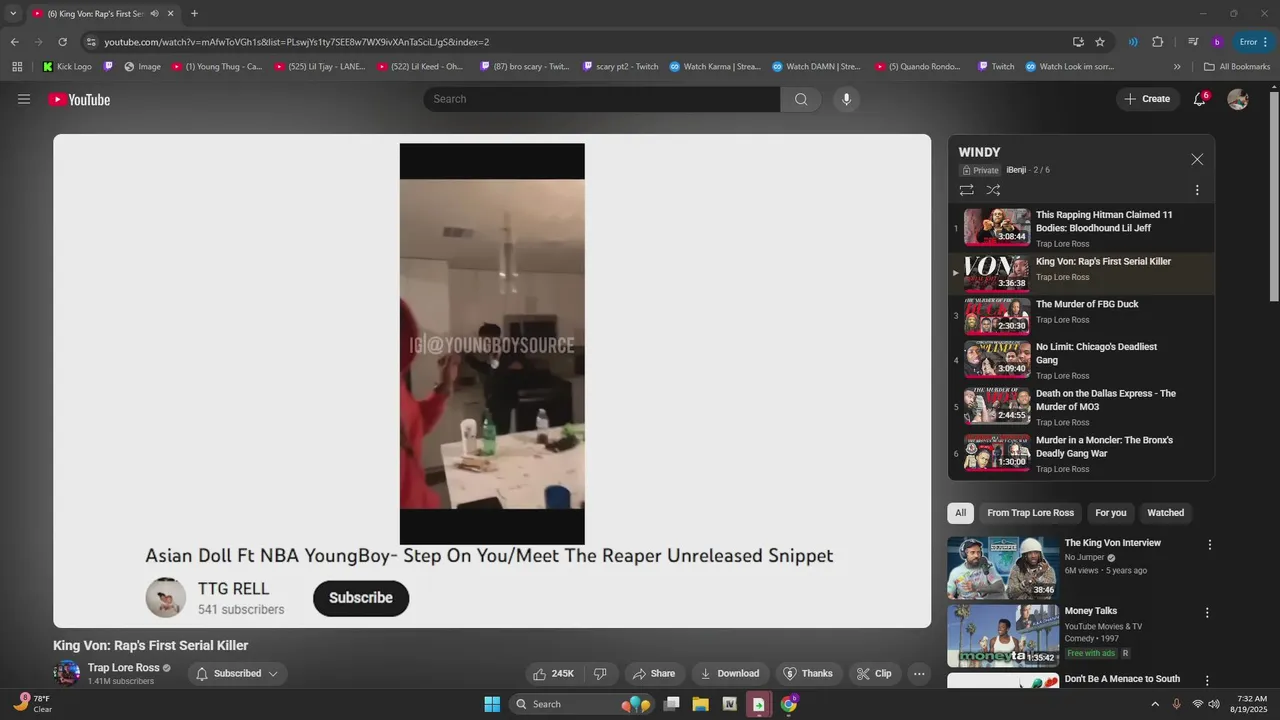1280x720 pixels.
Task: Open the All Bookmarks folder
Action: click(1237, 66)
